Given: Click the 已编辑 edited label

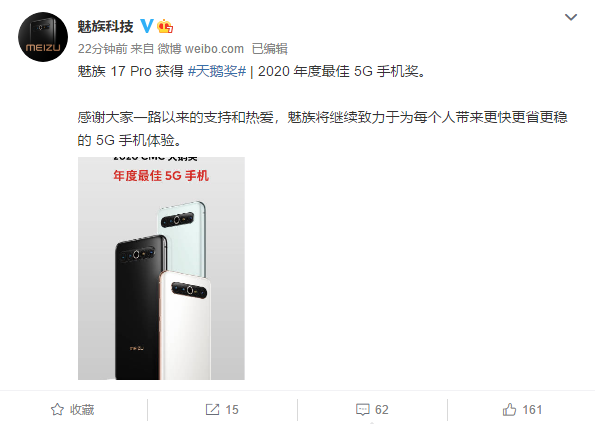Looking at the screenshot, I should click(269, 49).
